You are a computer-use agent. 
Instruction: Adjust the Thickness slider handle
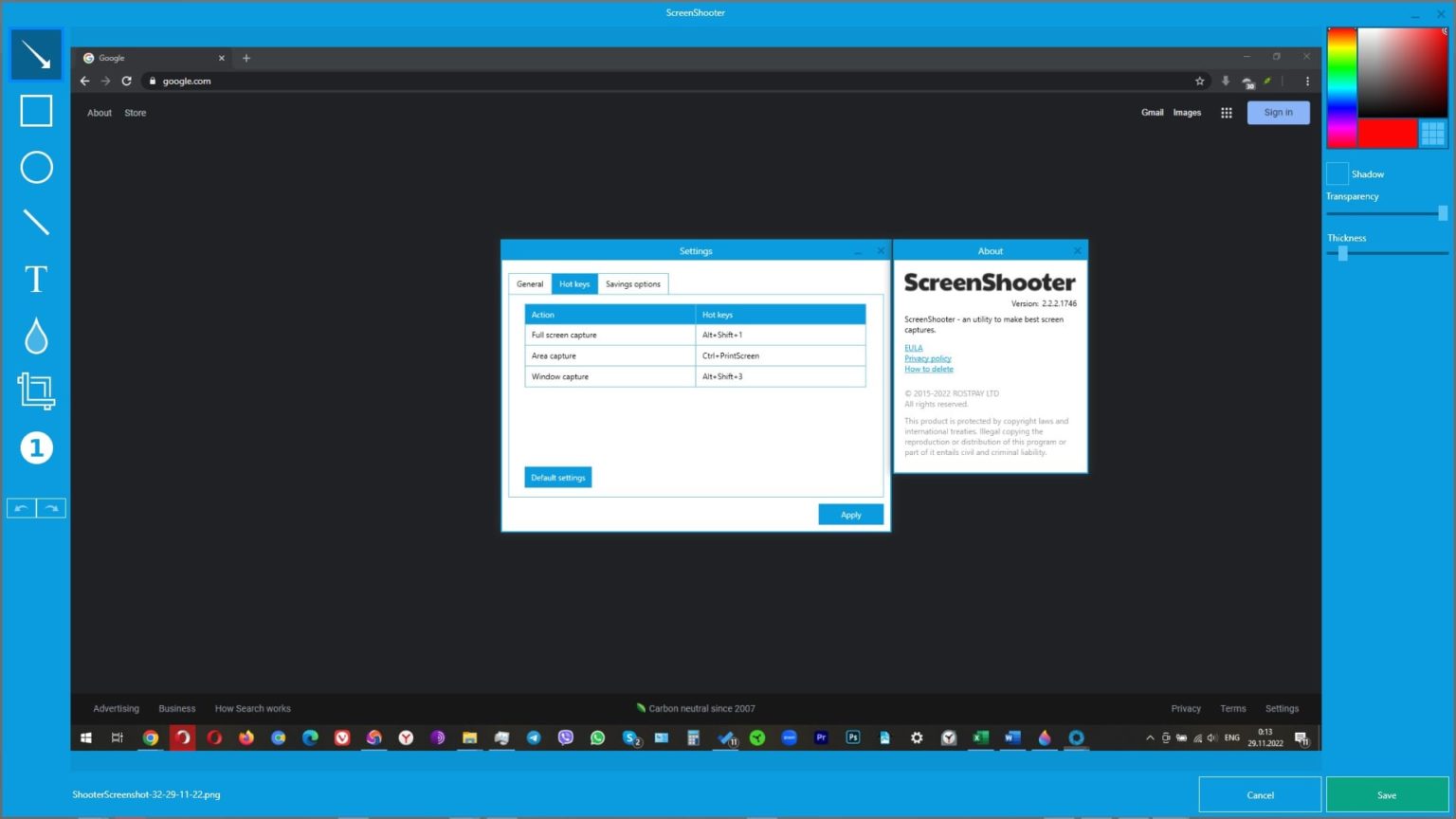coord(1342,253)
